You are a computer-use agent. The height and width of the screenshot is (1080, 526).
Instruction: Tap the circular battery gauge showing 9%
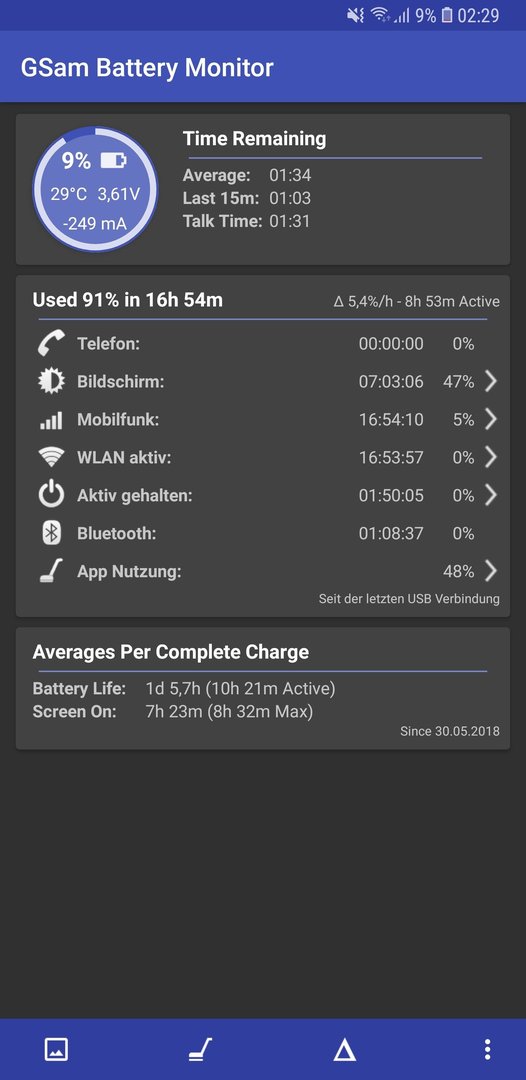[95, 189]
